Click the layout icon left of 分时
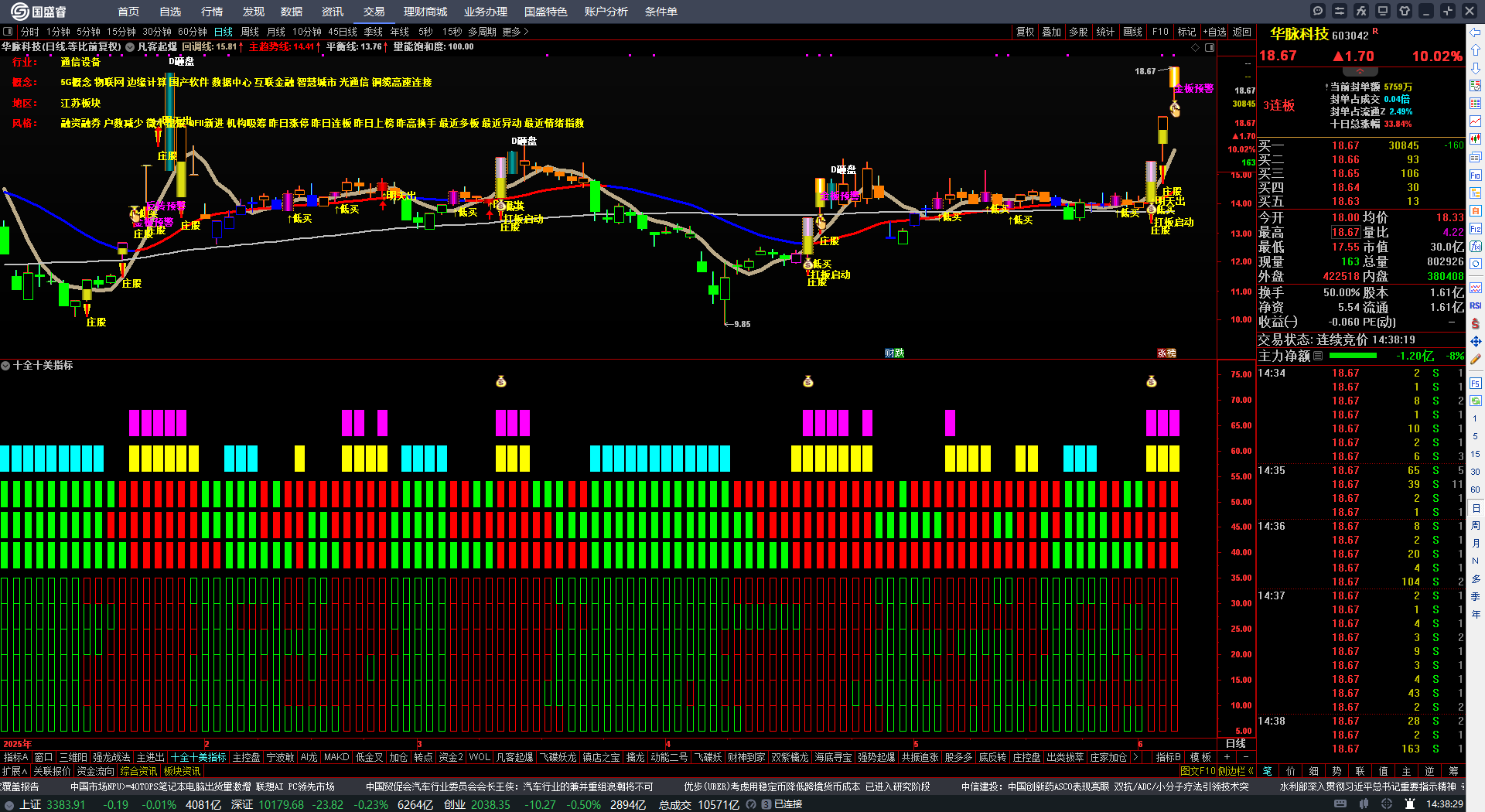 point(8,32)
